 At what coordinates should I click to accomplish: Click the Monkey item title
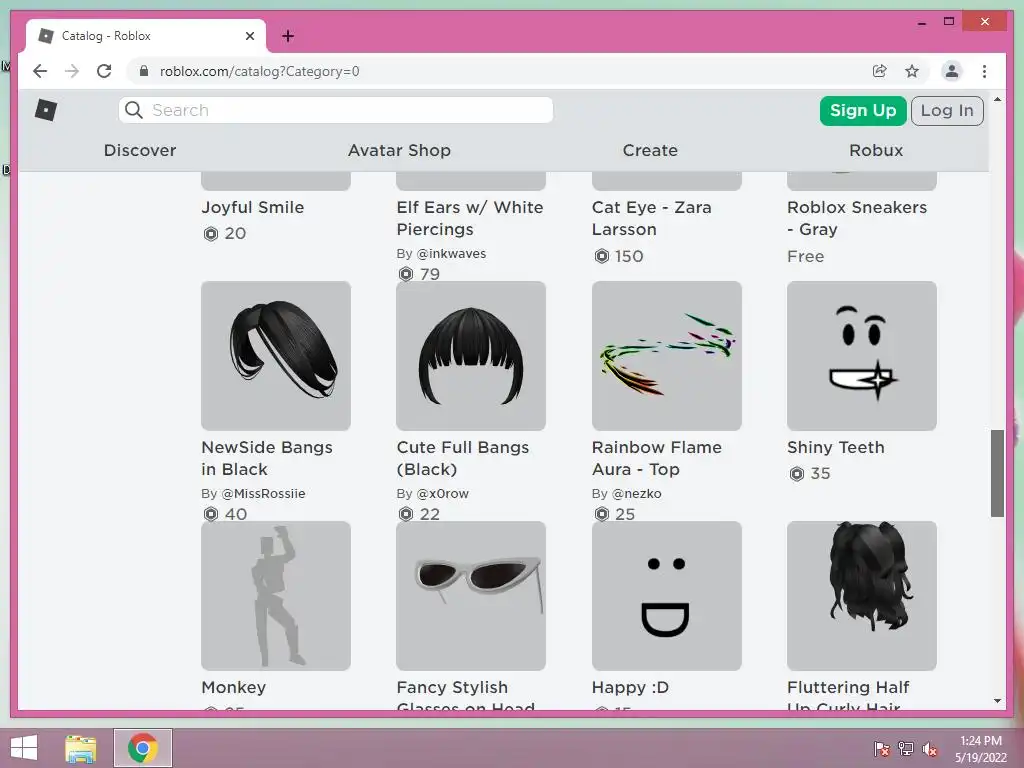click(233, 687)
